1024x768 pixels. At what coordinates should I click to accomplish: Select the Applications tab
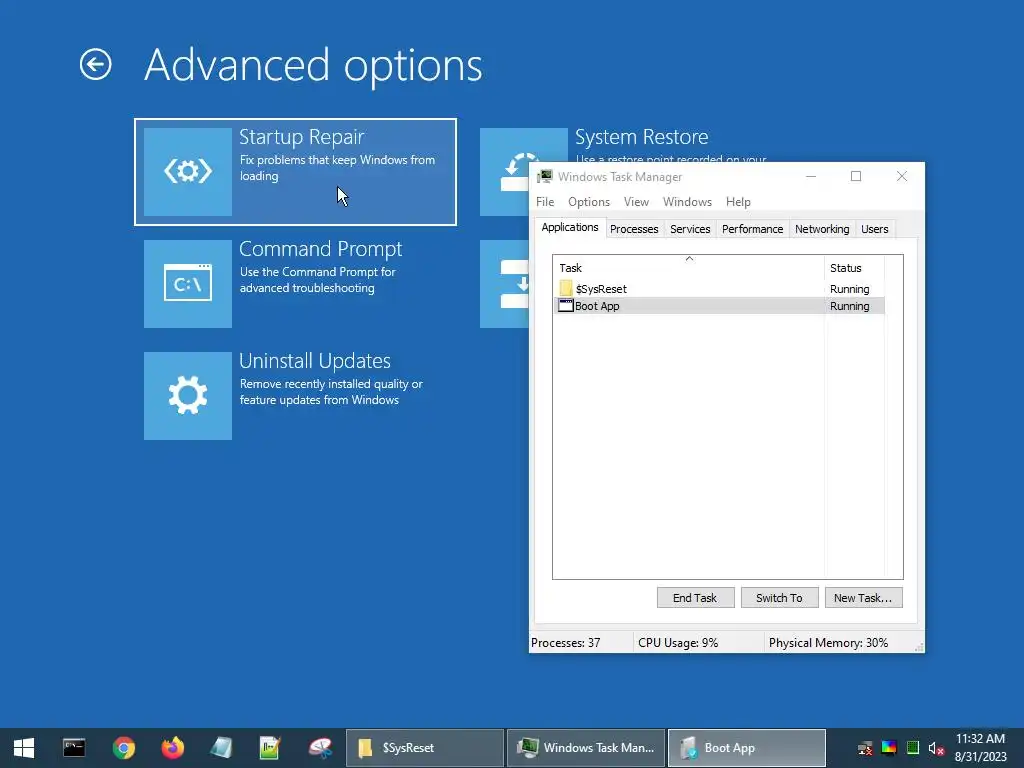point(569,227)
